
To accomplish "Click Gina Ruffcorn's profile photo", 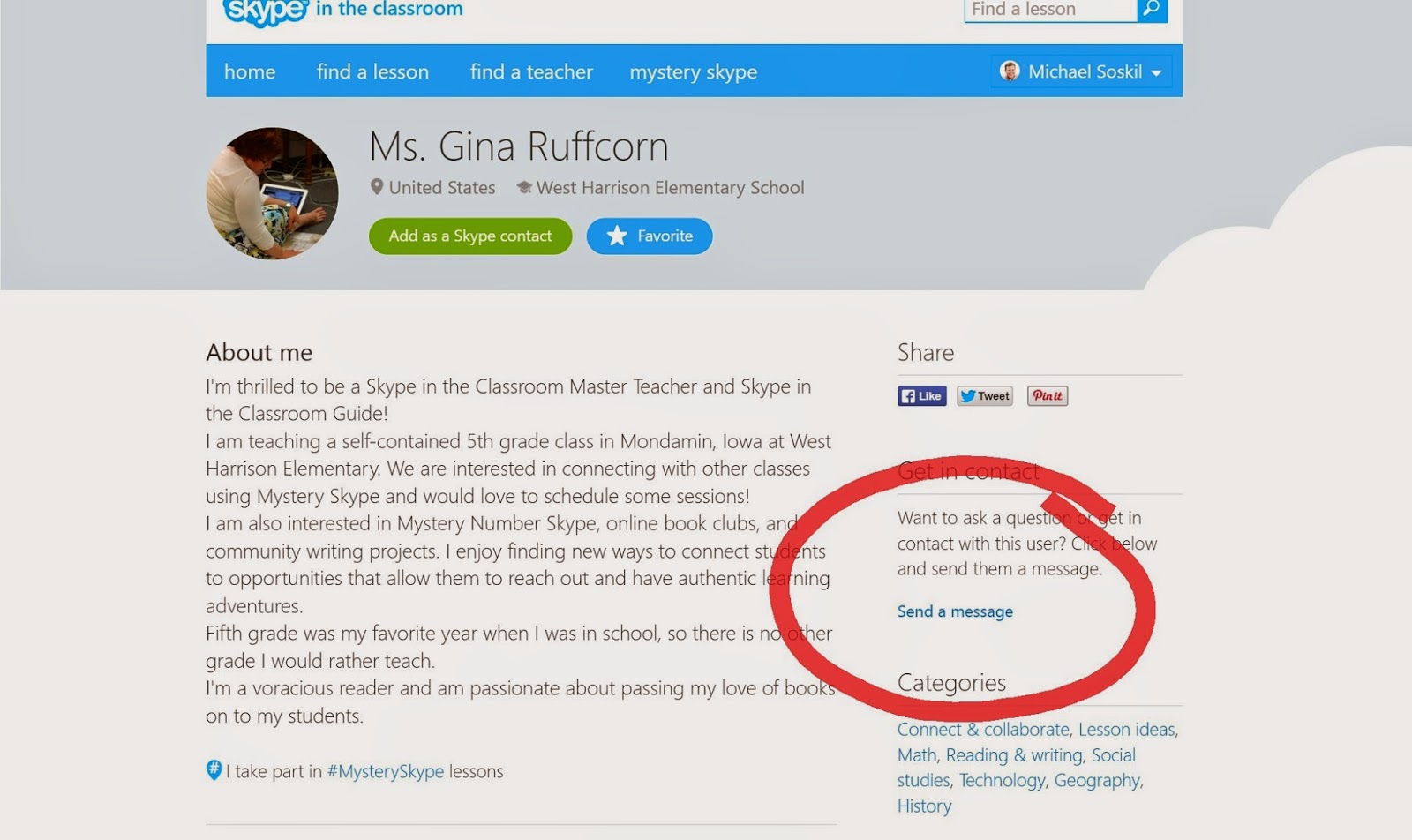I will [x=272, y=193].
